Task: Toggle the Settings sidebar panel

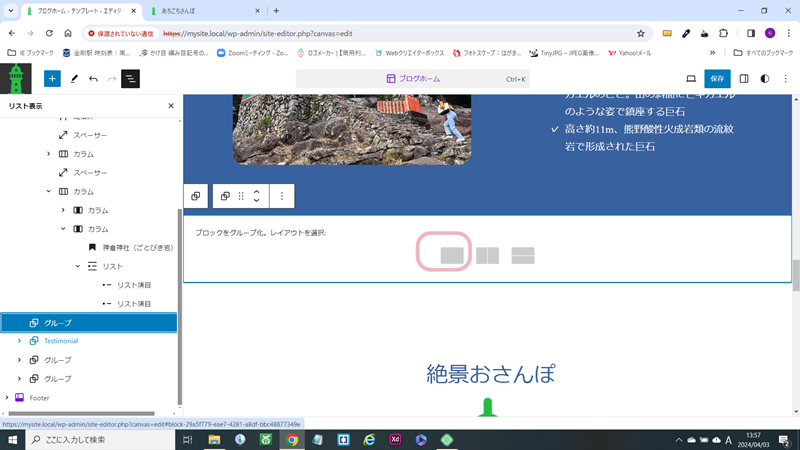Action: click(x=744, y=78)
